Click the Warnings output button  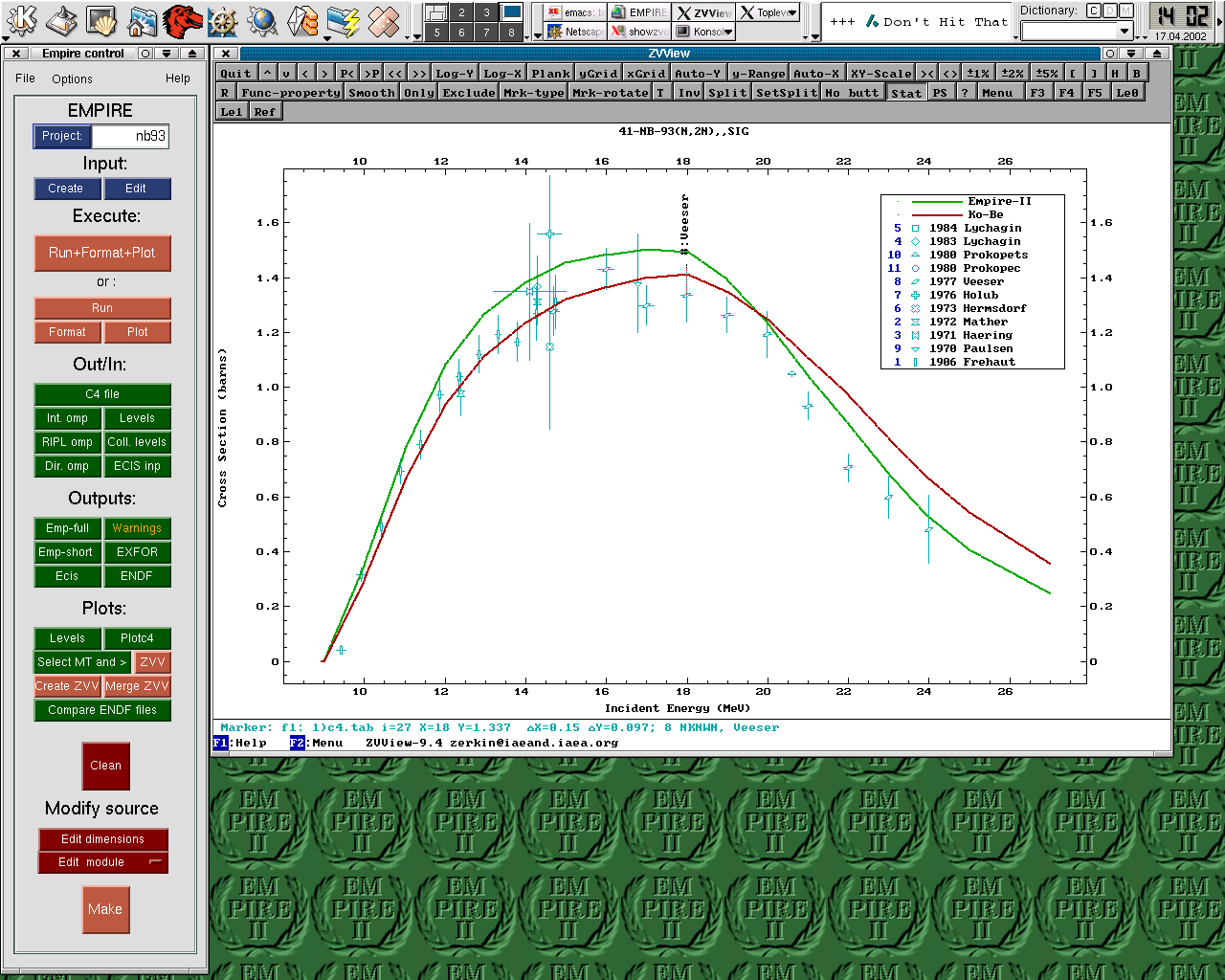pos(137,528)
